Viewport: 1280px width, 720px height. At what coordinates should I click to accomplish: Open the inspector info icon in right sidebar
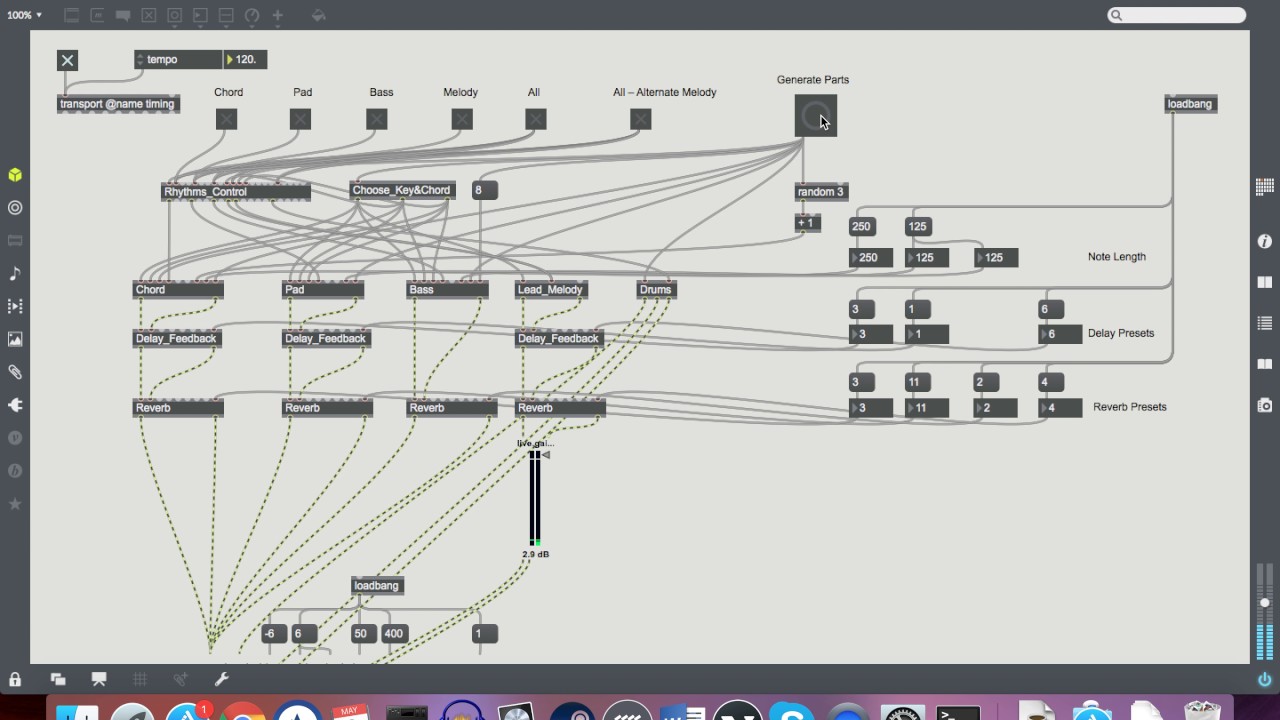pos(1264,241)
